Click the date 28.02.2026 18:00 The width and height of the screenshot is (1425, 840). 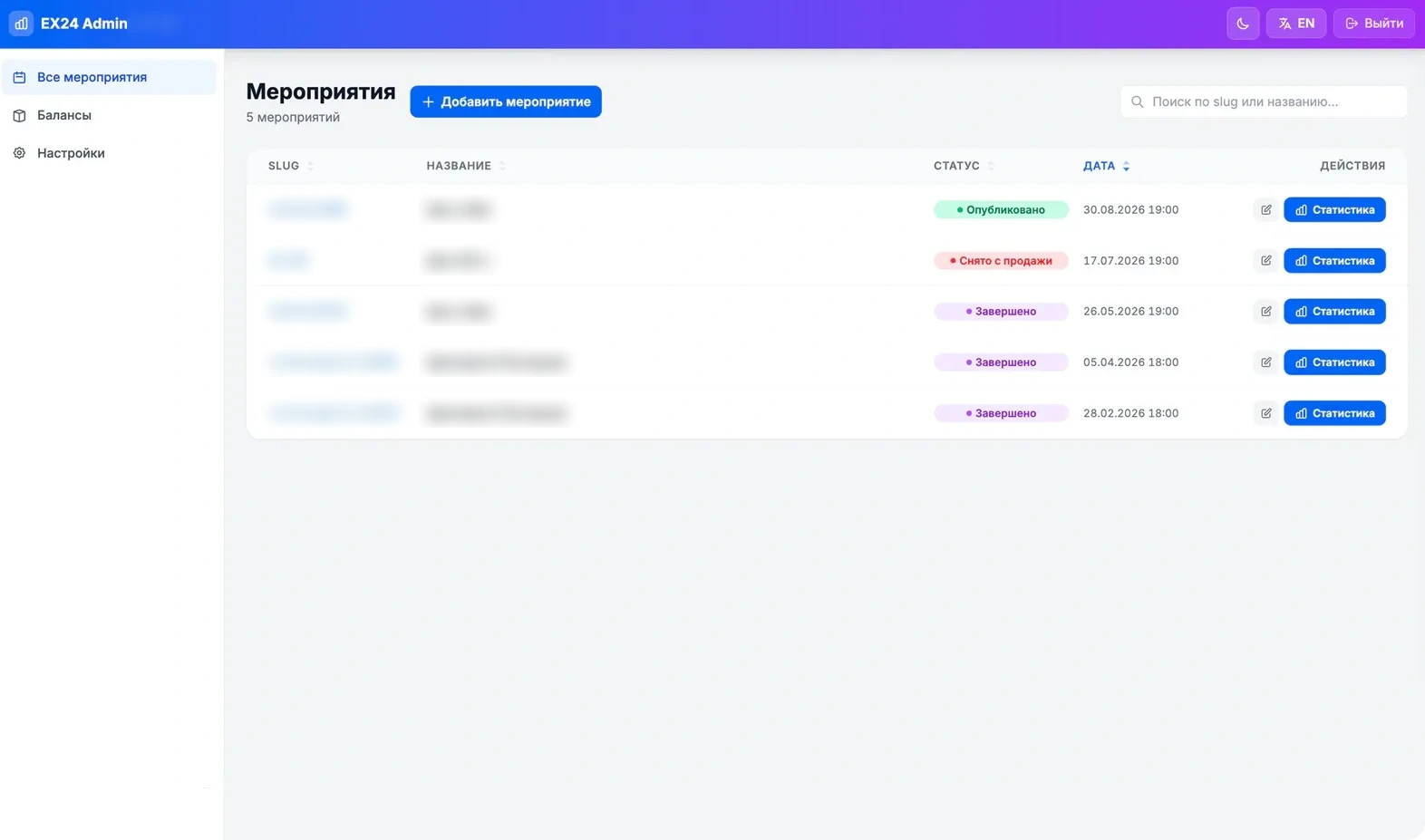coord(1130,412)
